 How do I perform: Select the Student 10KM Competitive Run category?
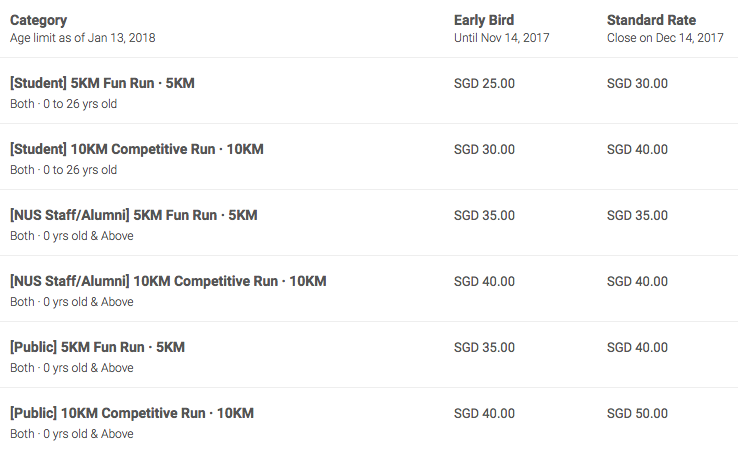[136, 149]
